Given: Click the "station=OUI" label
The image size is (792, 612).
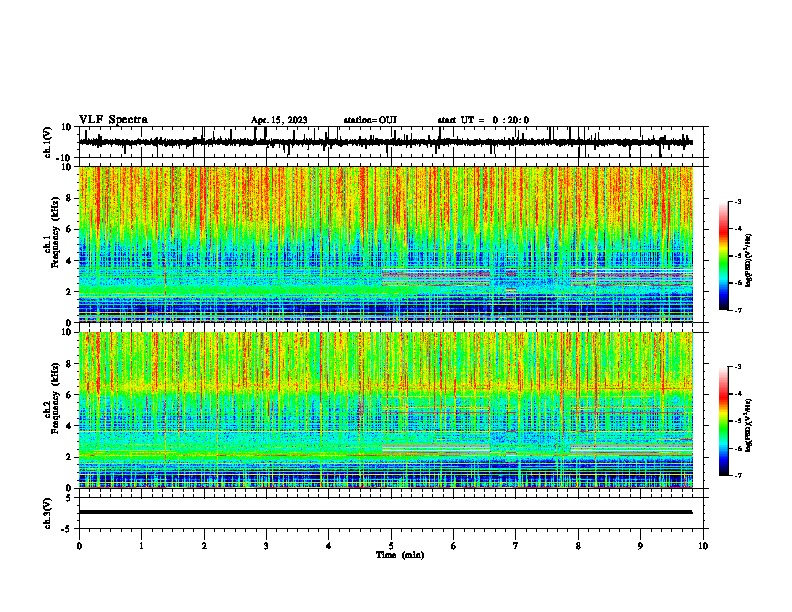Looking at the screenshot, I should [370, 120].
